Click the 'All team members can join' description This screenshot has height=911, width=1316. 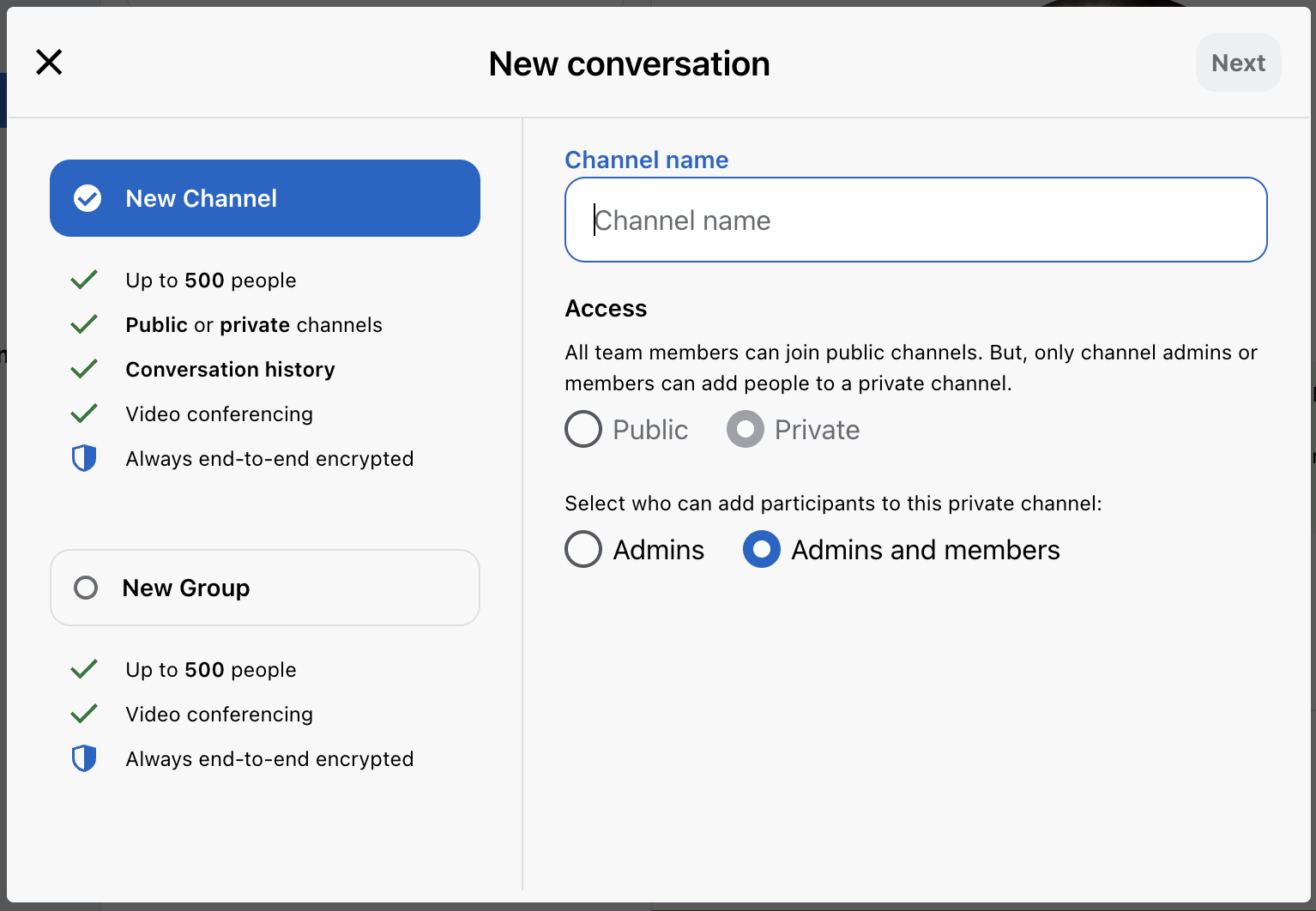[911, 367]
